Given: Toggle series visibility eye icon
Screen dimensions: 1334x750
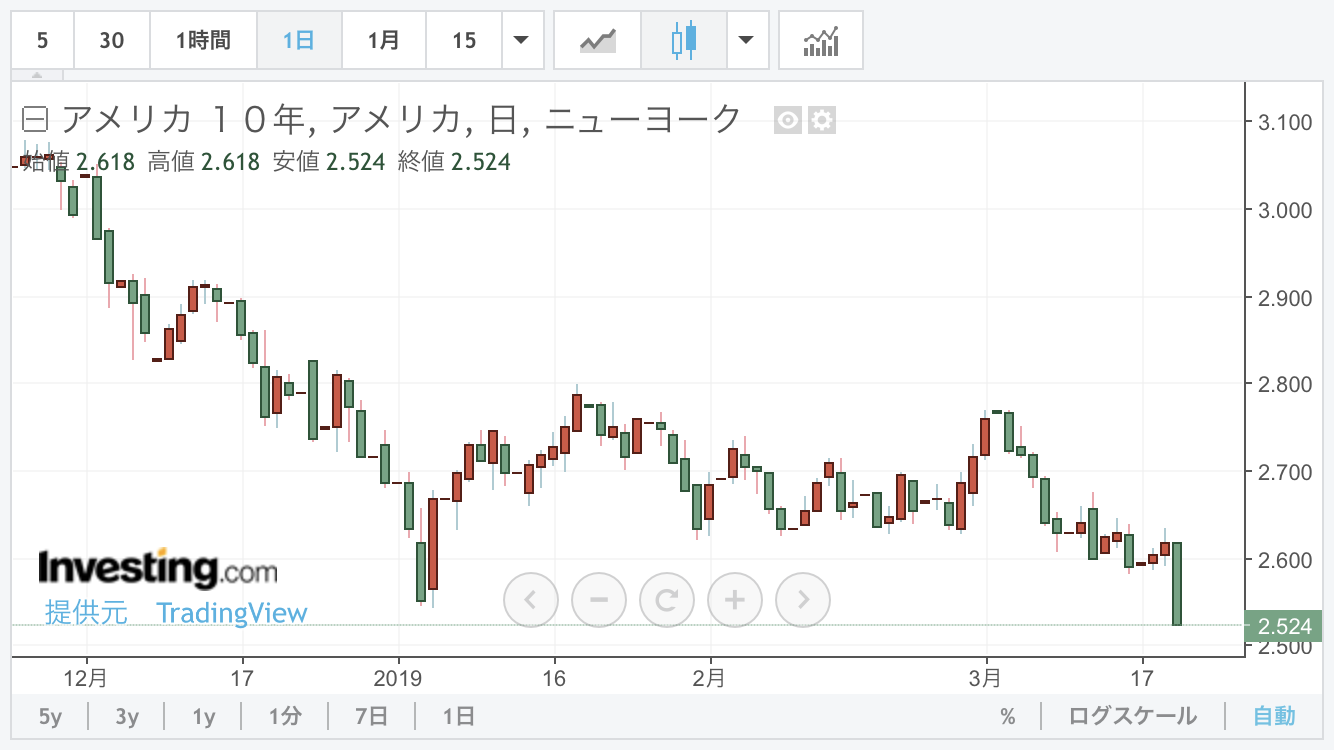Looking at the screenshot, I should 788,121.
